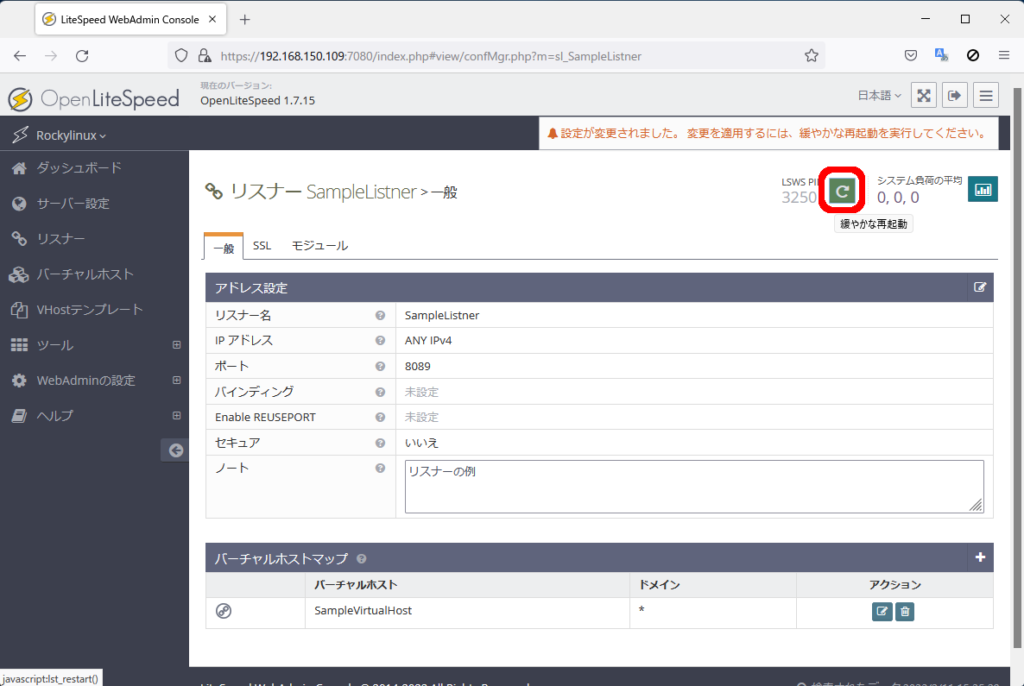Switch to the モジュール tab
The width and height of the screenshot is (1024, 686).
[319, 246]
